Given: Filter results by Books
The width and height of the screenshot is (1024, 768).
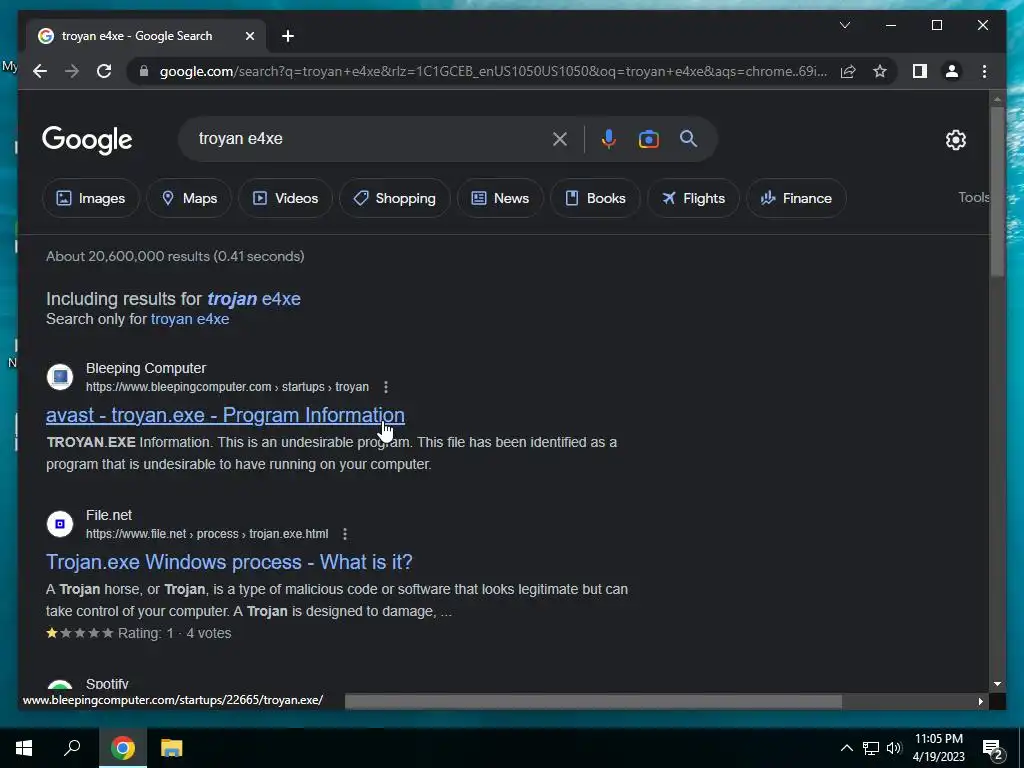Looking at the screenshot, I should [x=595, y=198].
